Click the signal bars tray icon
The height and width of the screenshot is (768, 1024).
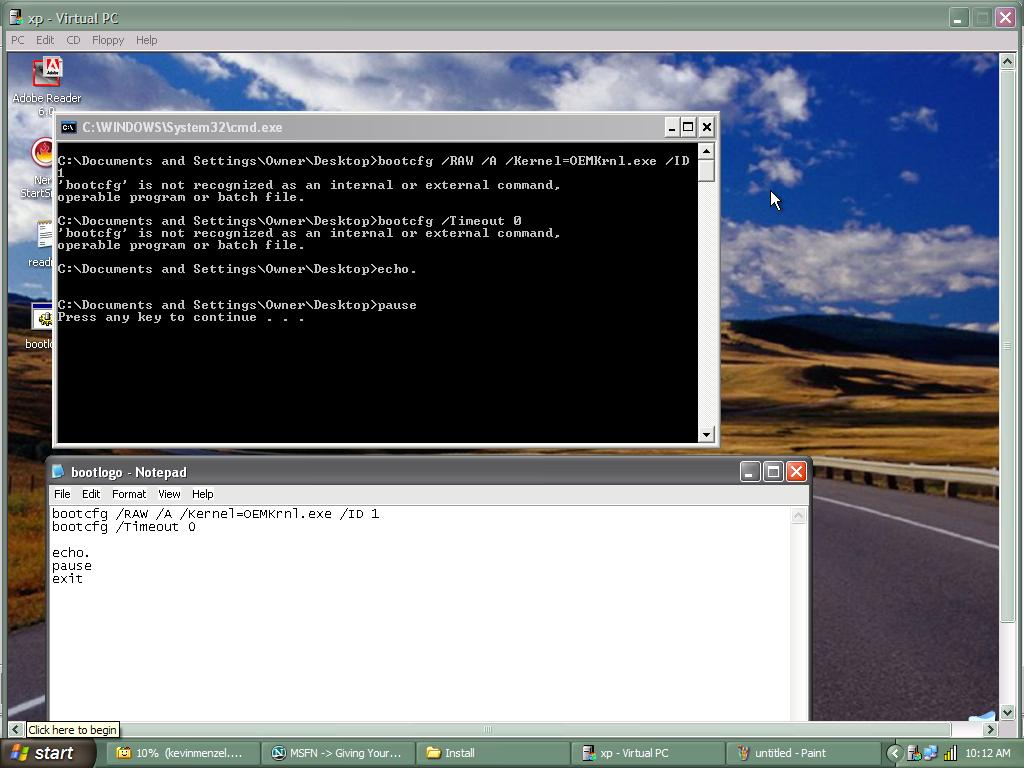951,753
